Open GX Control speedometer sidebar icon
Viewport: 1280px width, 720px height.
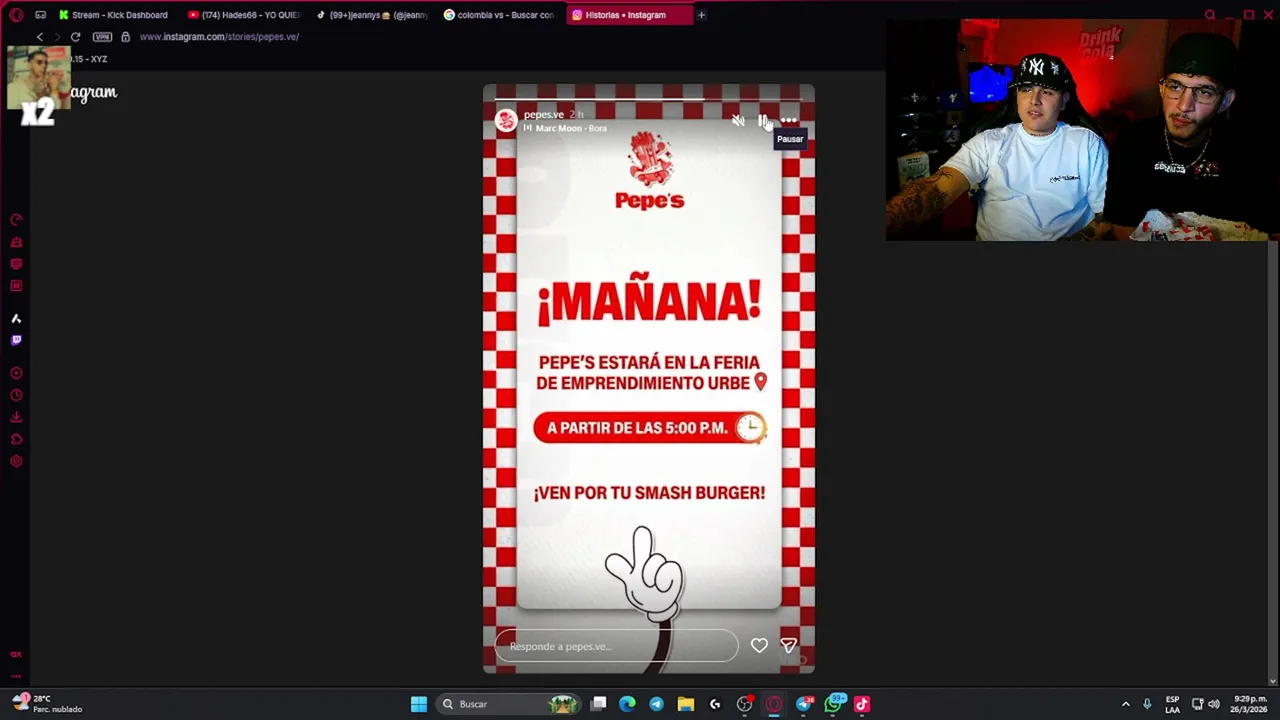pos(16,220)
